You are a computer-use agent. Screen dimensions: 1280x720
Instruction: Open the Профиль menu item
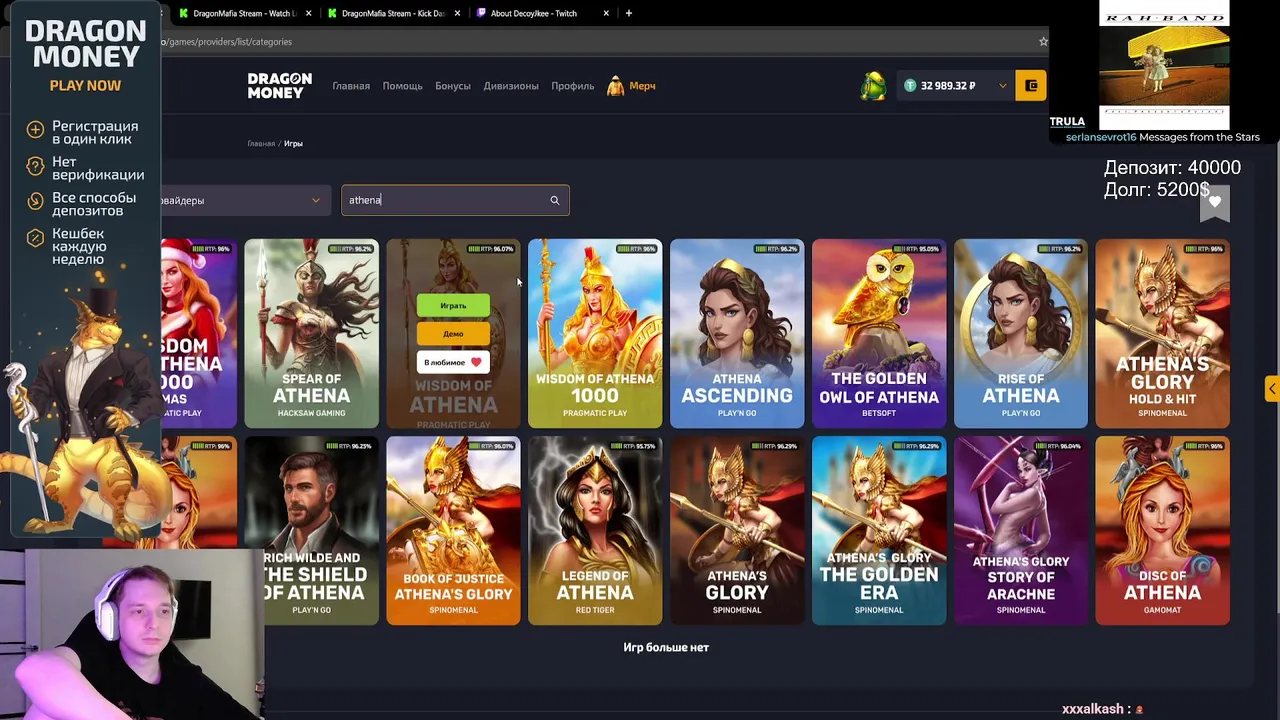[x=573, y=86]
